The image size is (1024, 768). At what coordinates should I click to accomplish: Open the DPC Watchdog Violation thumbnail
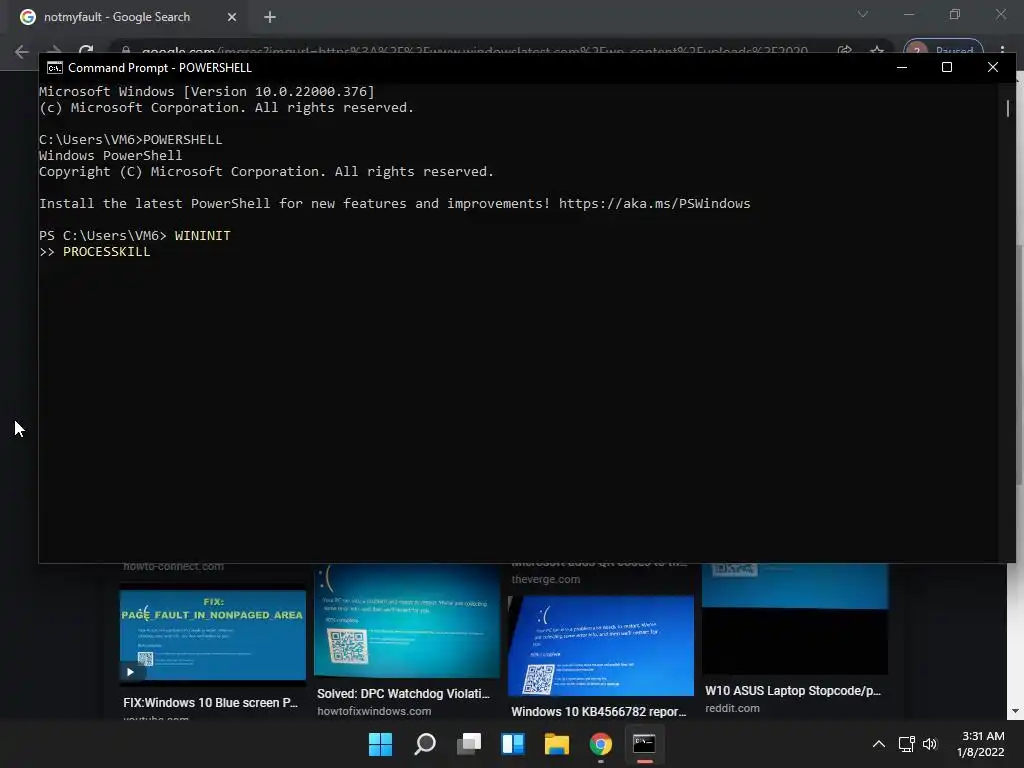[x=407, y=621]
